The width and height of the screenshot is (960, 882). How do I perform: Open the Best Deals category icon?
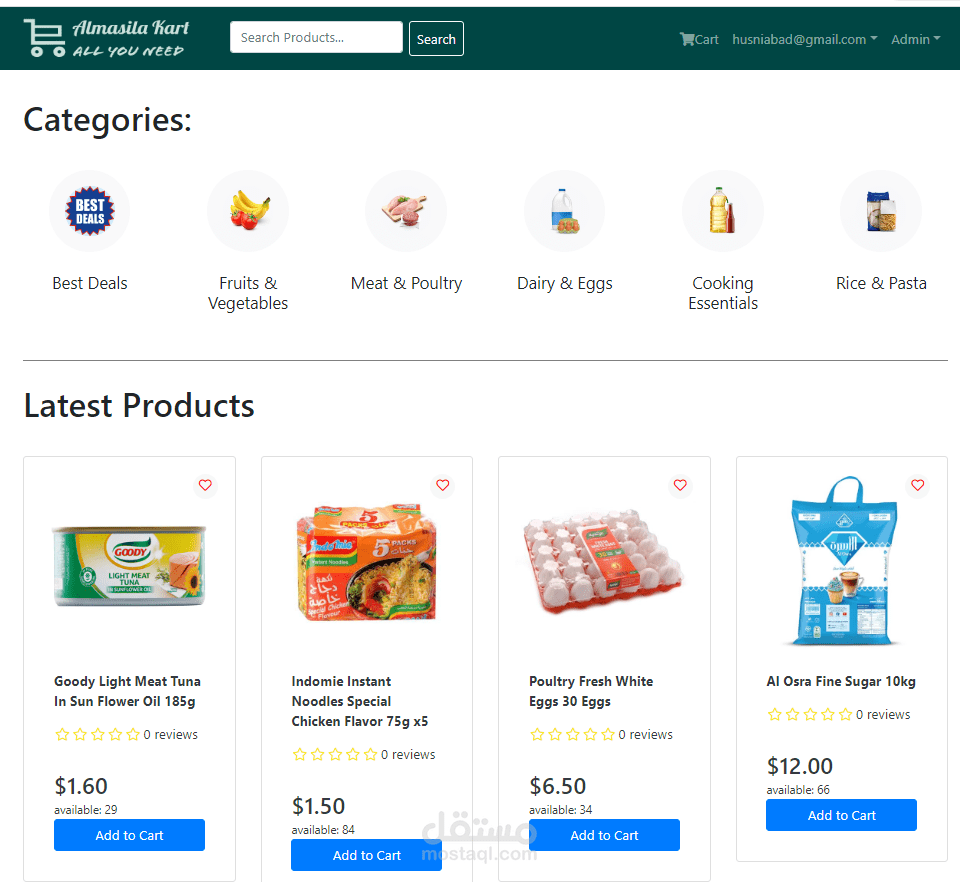90,211
